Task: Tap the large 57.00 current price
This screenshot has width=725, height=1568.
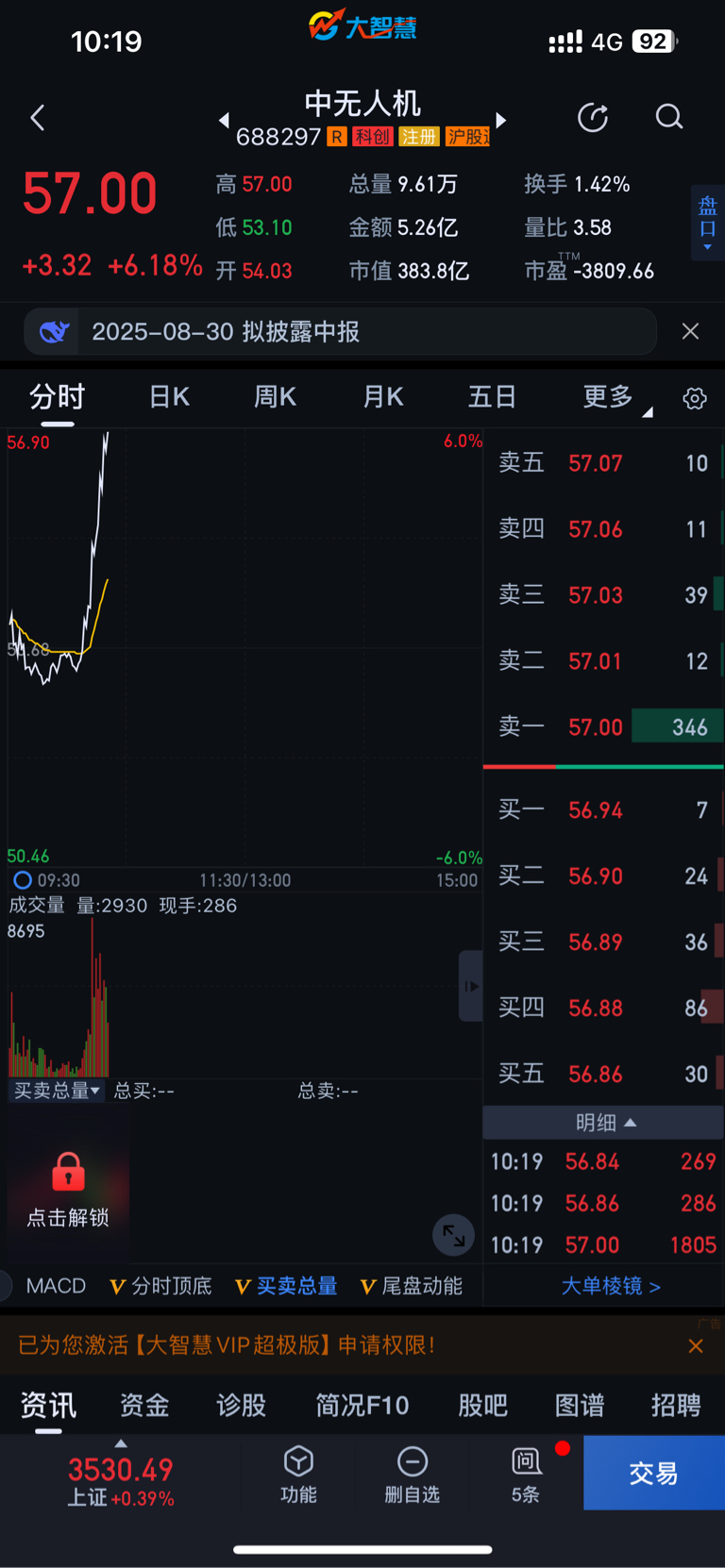Action: coord(90,193)
